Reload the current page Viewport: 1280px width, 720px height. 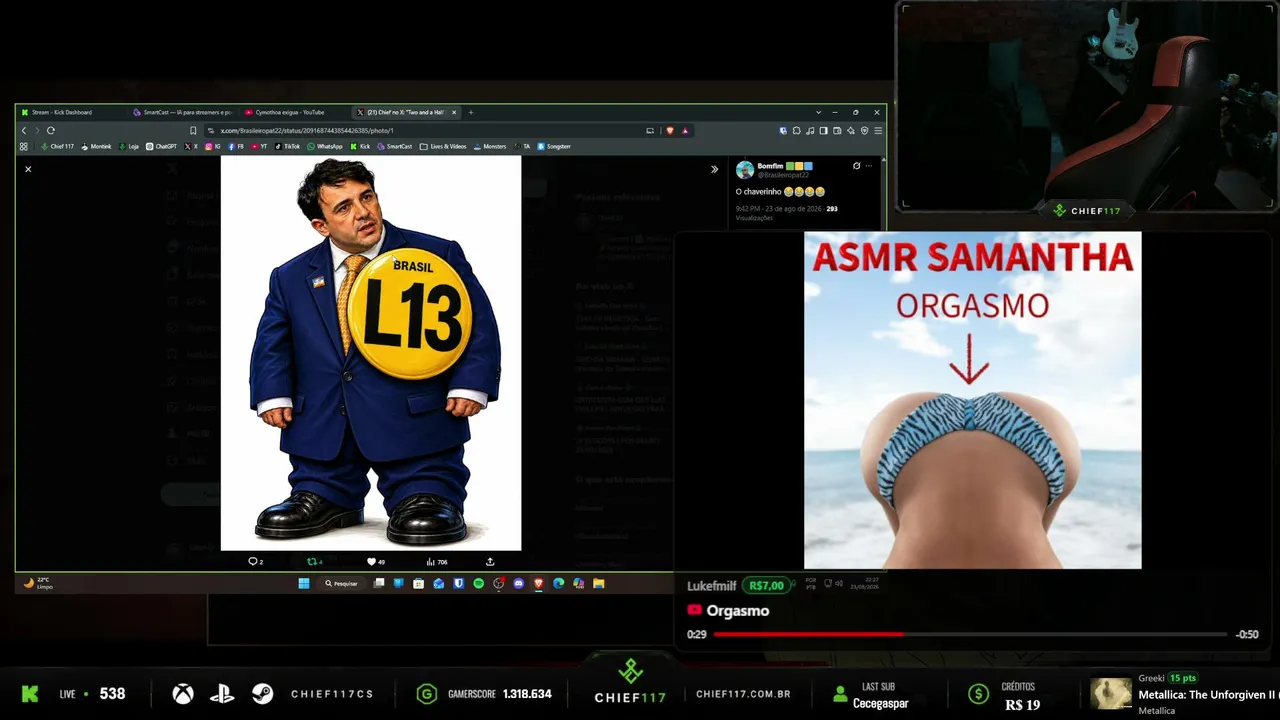click(x=50, y=130)
